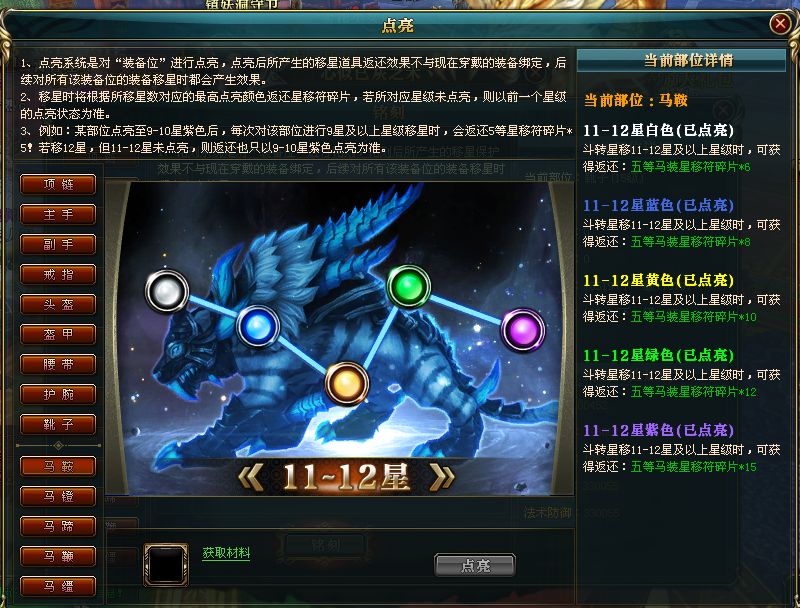The image size is (800, 608).
Task: Select the 马缰 mount gear slot
Action: click(x=58, y=586)
